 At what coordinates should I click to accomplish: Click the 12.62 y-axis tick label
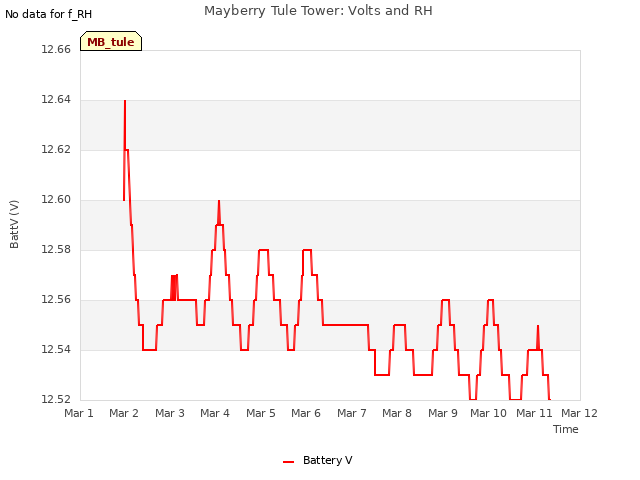(x=56, y=149)
